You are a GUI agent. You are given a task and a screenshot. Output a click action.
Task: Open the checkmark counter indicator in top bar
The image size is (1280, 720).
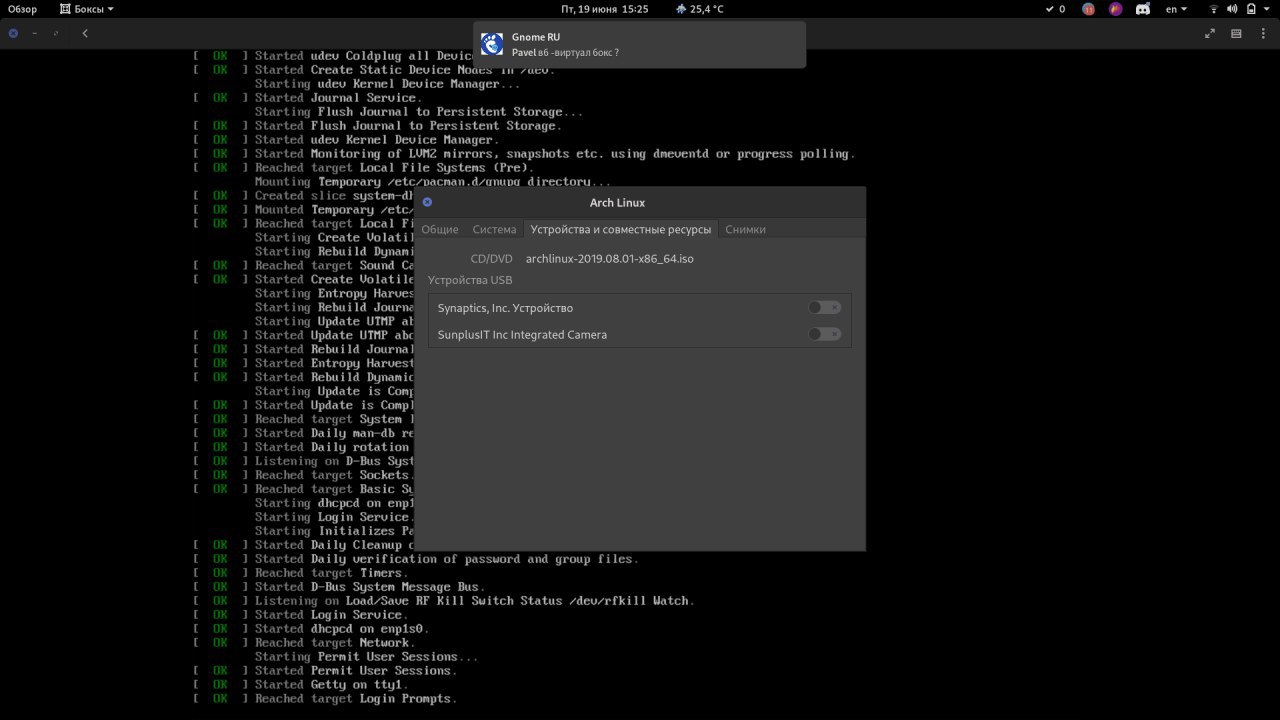coord(1055,9)
